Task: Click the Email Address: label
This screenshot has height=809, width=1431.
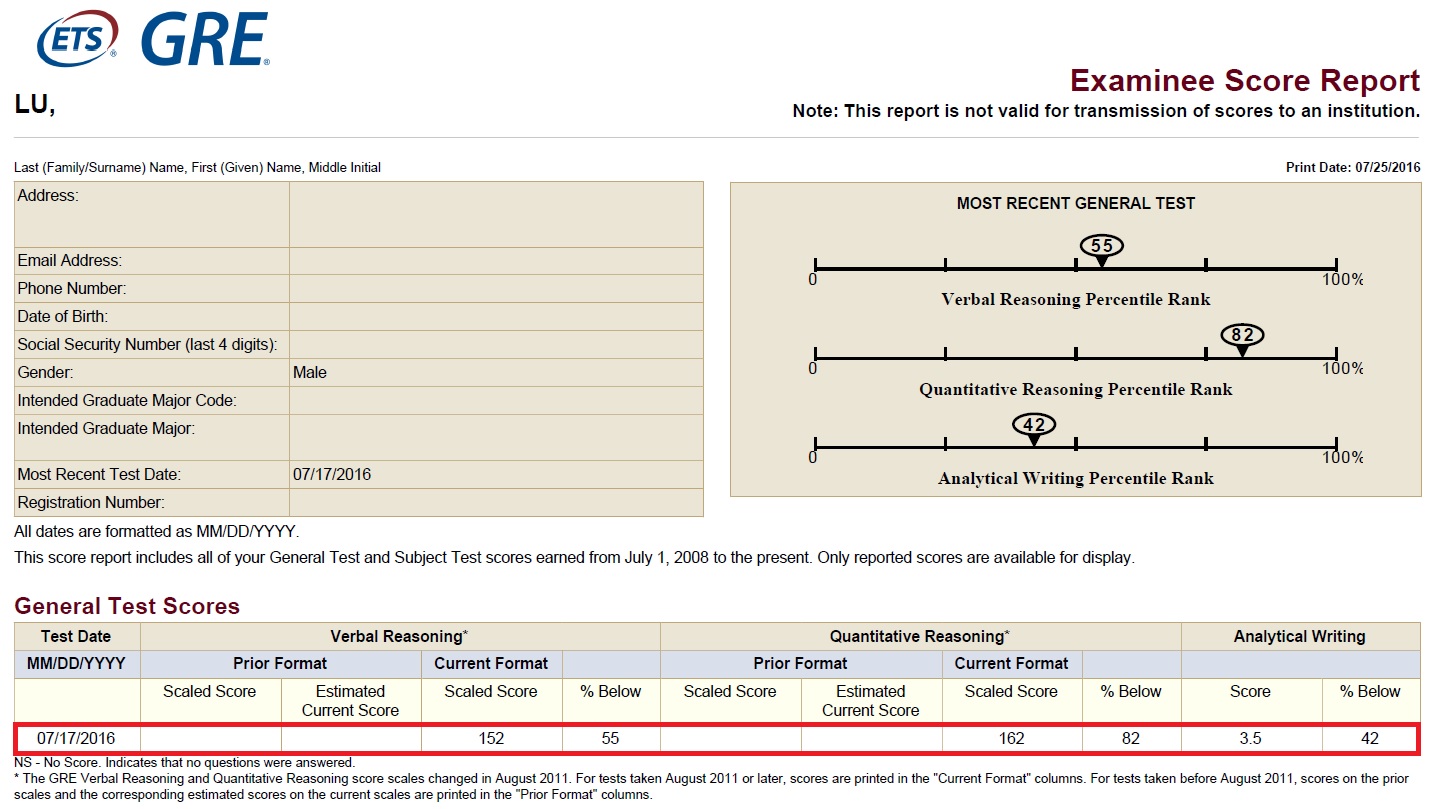Action: tap(69, 261)
